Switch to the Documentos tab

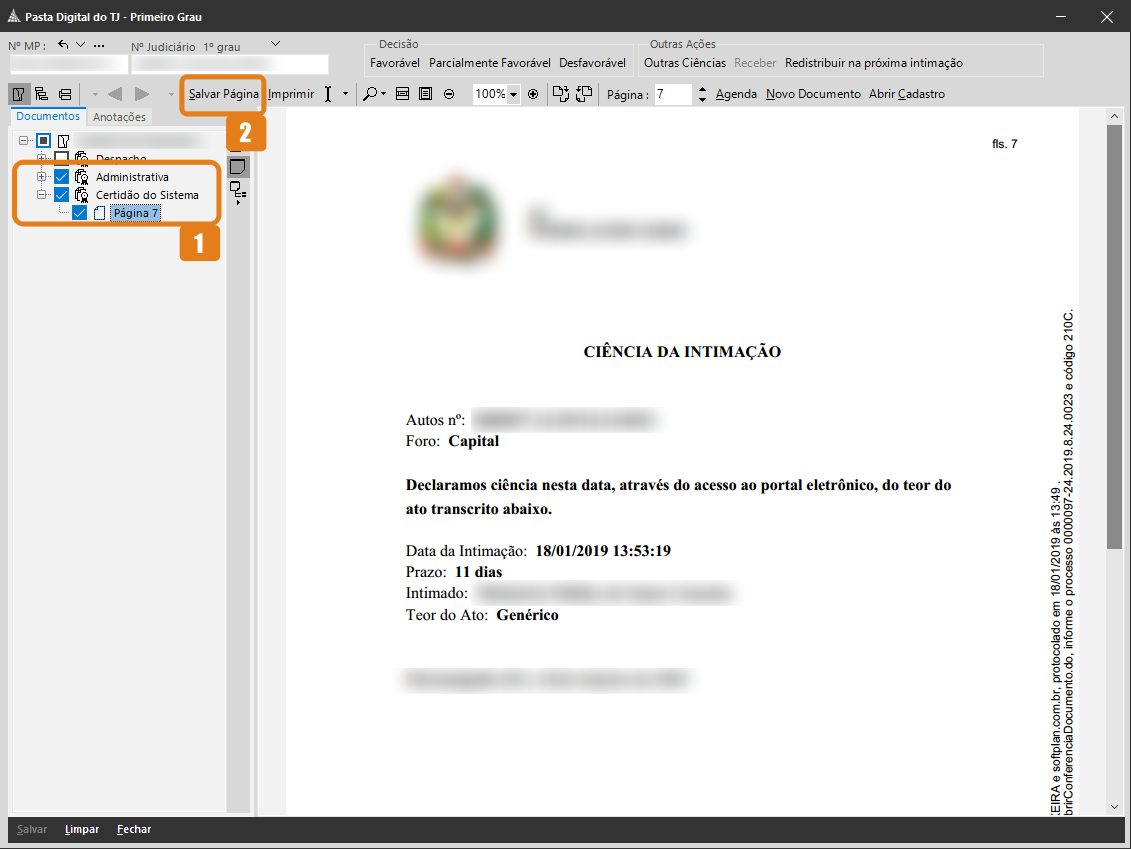48,116
